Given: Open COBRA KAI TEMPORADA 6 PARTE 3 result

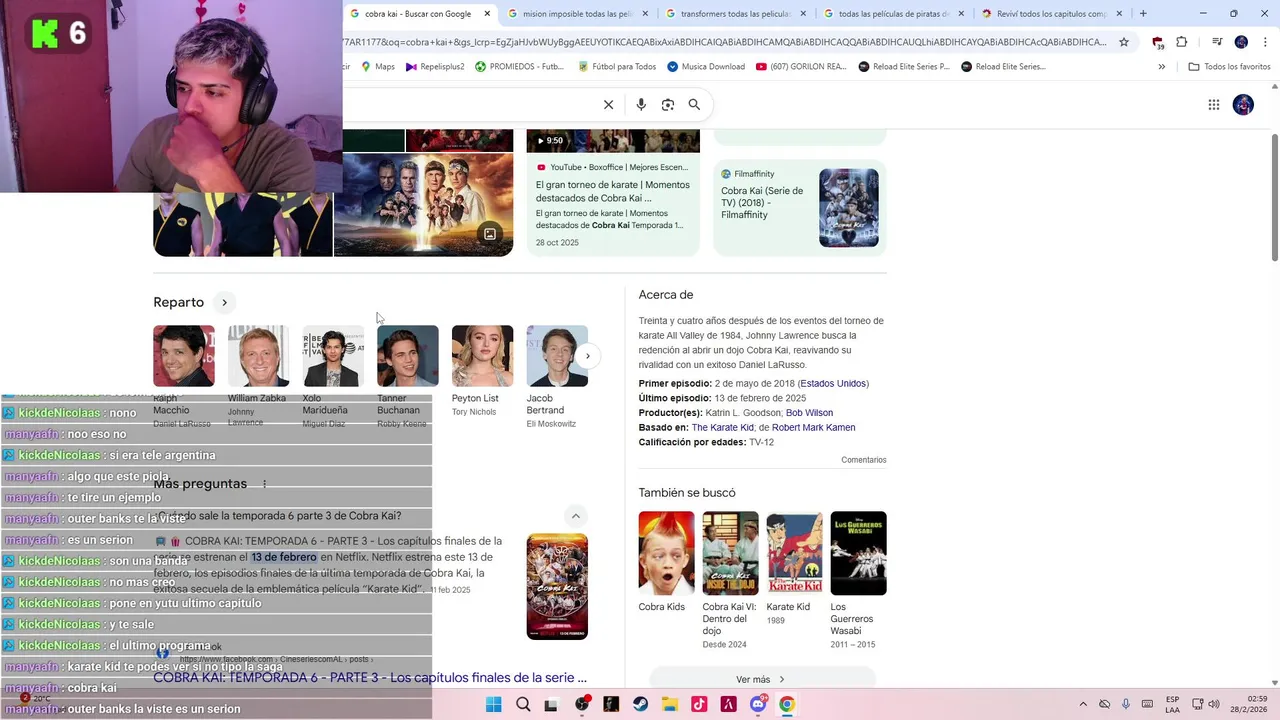Looking at the screenshot, I should coord(370,678).
